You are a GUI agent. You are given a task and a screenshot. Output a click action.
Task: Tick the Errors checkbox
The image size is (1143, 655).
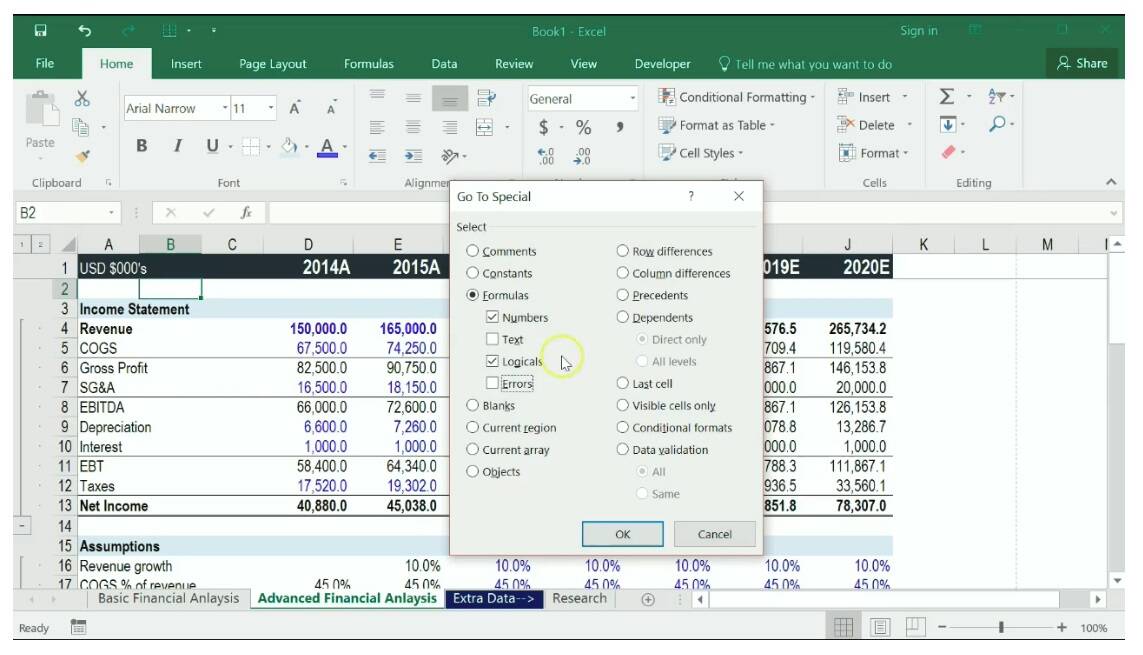click(492, 383)
